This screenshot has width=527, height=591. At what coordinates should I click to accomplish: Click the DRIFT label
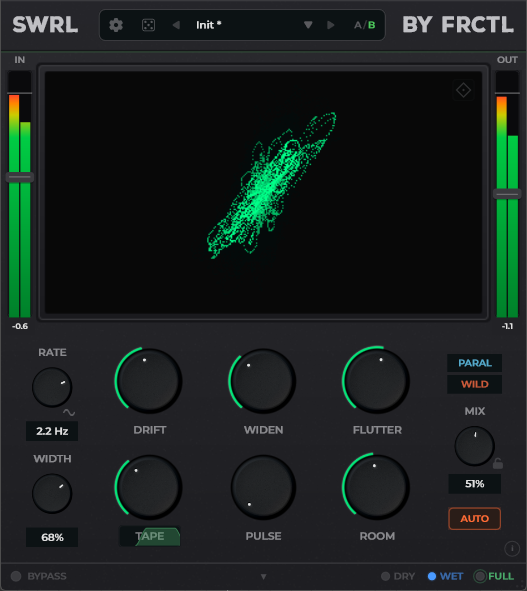(x=150, y=430)
